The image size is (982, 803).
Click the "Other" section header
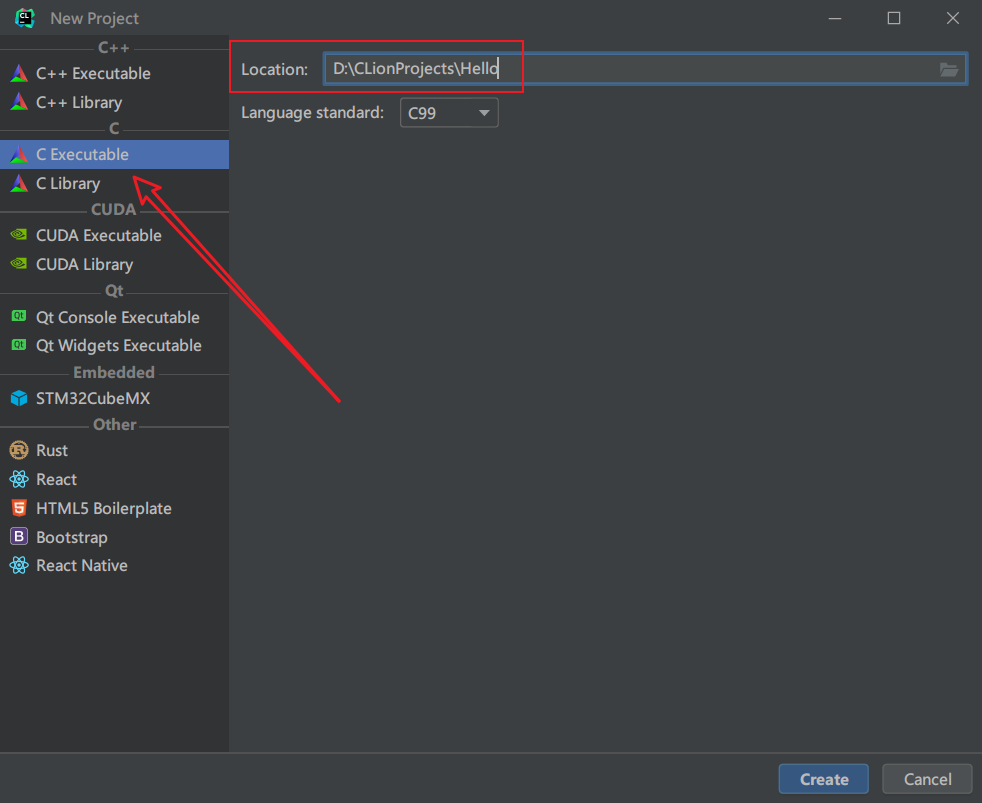click(x=115, y=424)
